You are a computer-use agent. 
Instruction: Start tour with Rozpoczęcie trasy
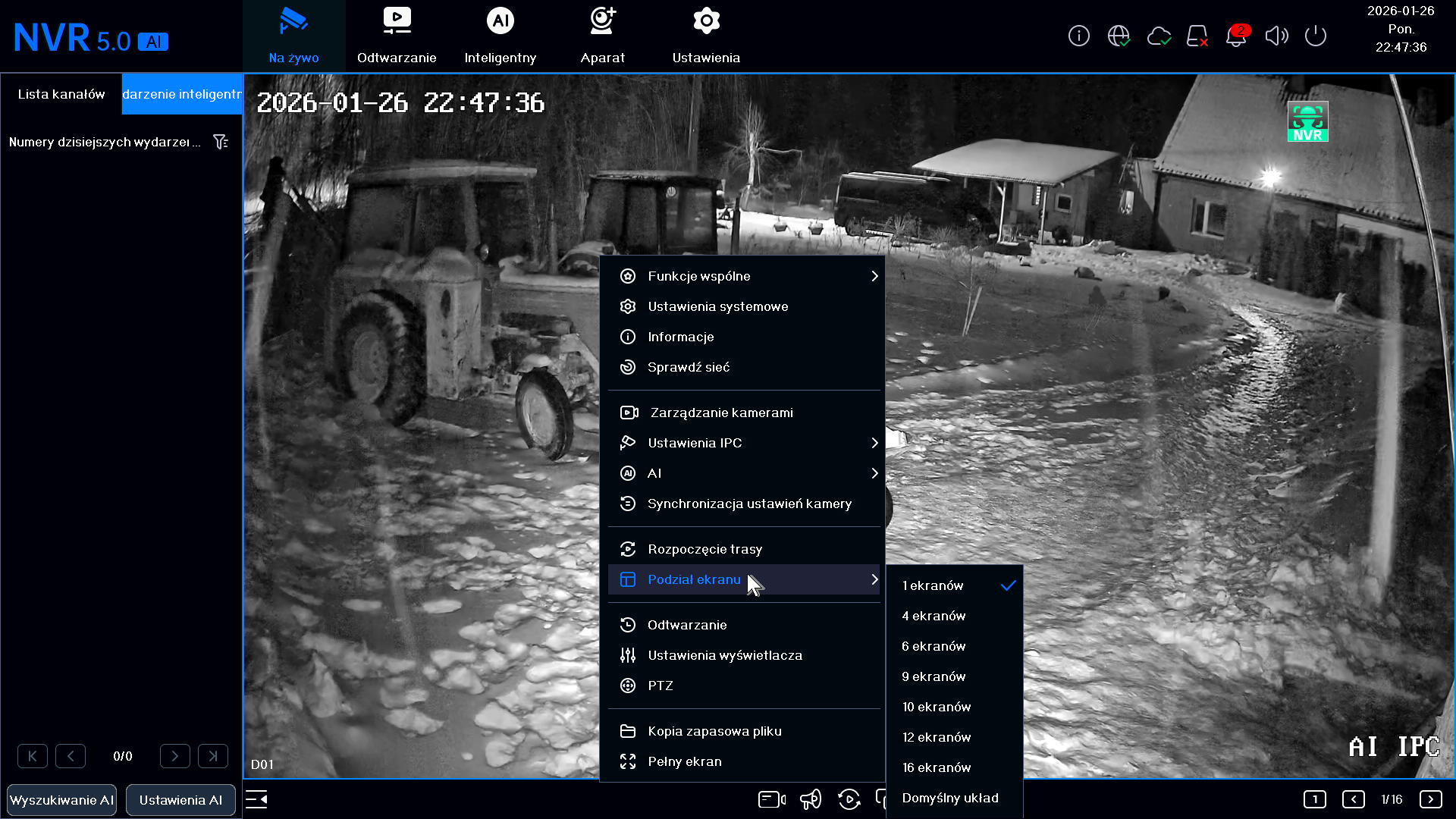click(x=744, y=549)
